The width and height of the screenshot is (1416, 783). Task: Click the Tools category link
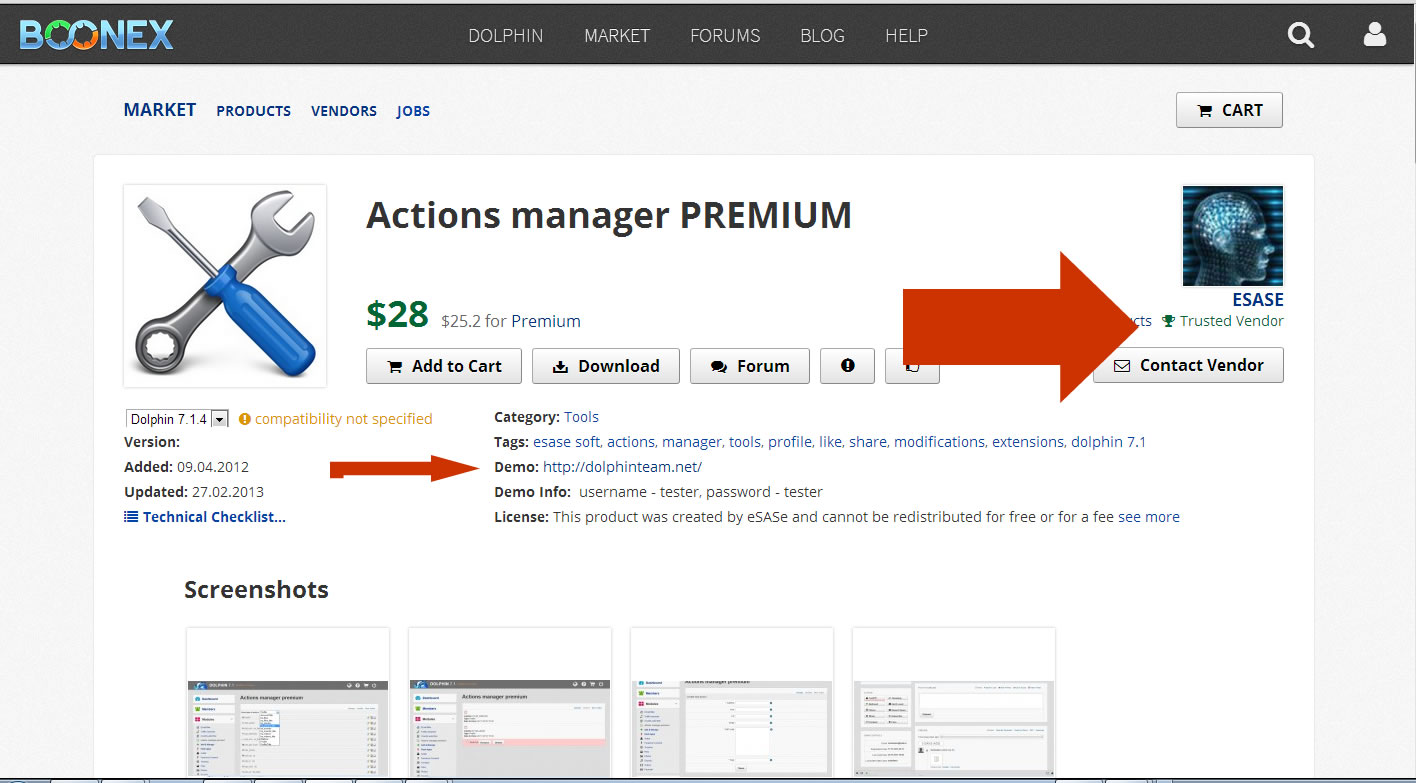pyautogui.click(x=581, y=417)
